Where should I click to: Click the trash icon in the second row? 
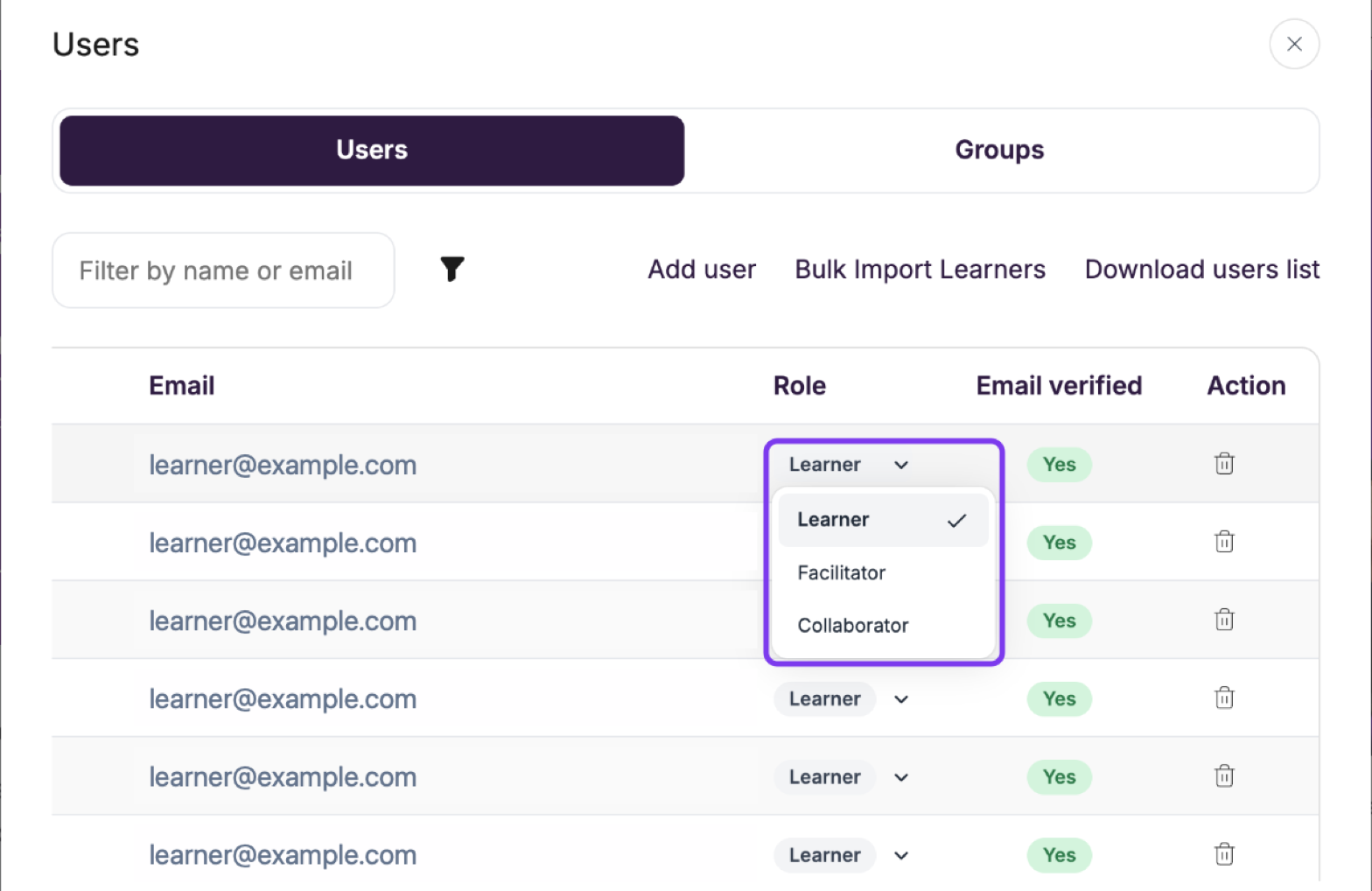pos(1224,542)
